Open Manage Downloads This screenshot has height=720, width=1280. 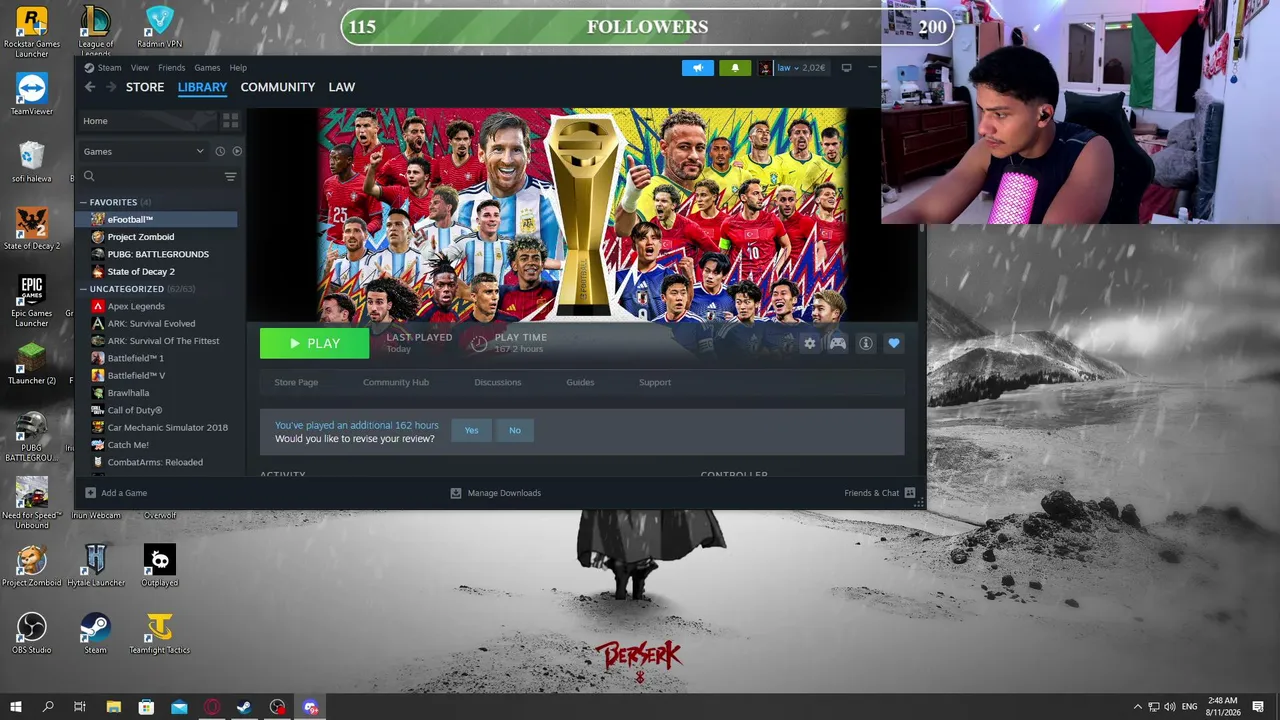click(496, 493)
